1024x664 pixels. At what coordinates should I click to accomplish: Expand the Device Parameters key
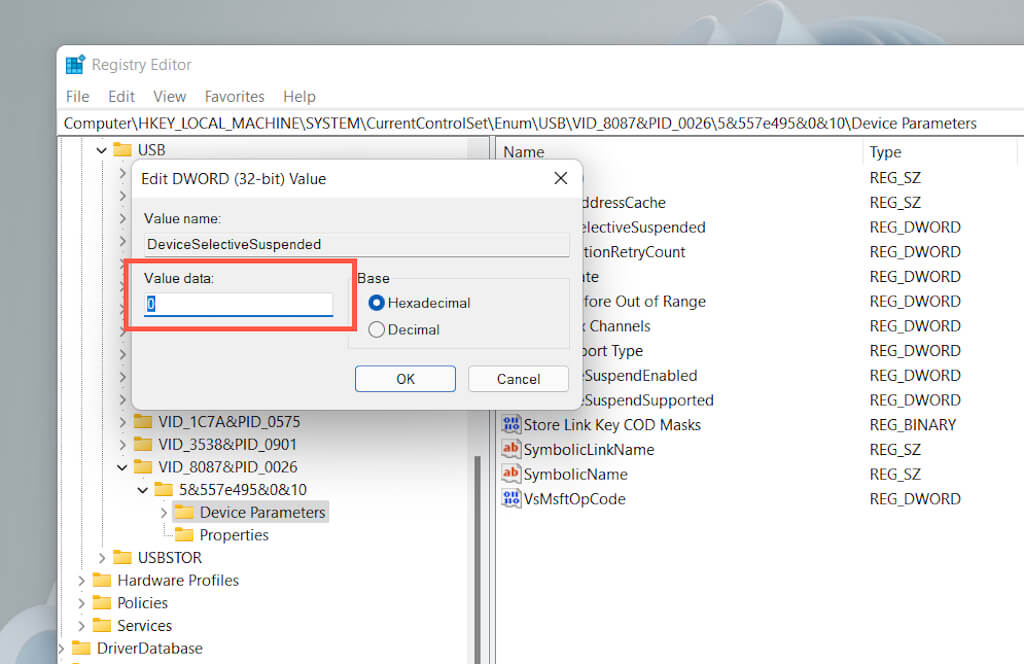pos(164,513)
